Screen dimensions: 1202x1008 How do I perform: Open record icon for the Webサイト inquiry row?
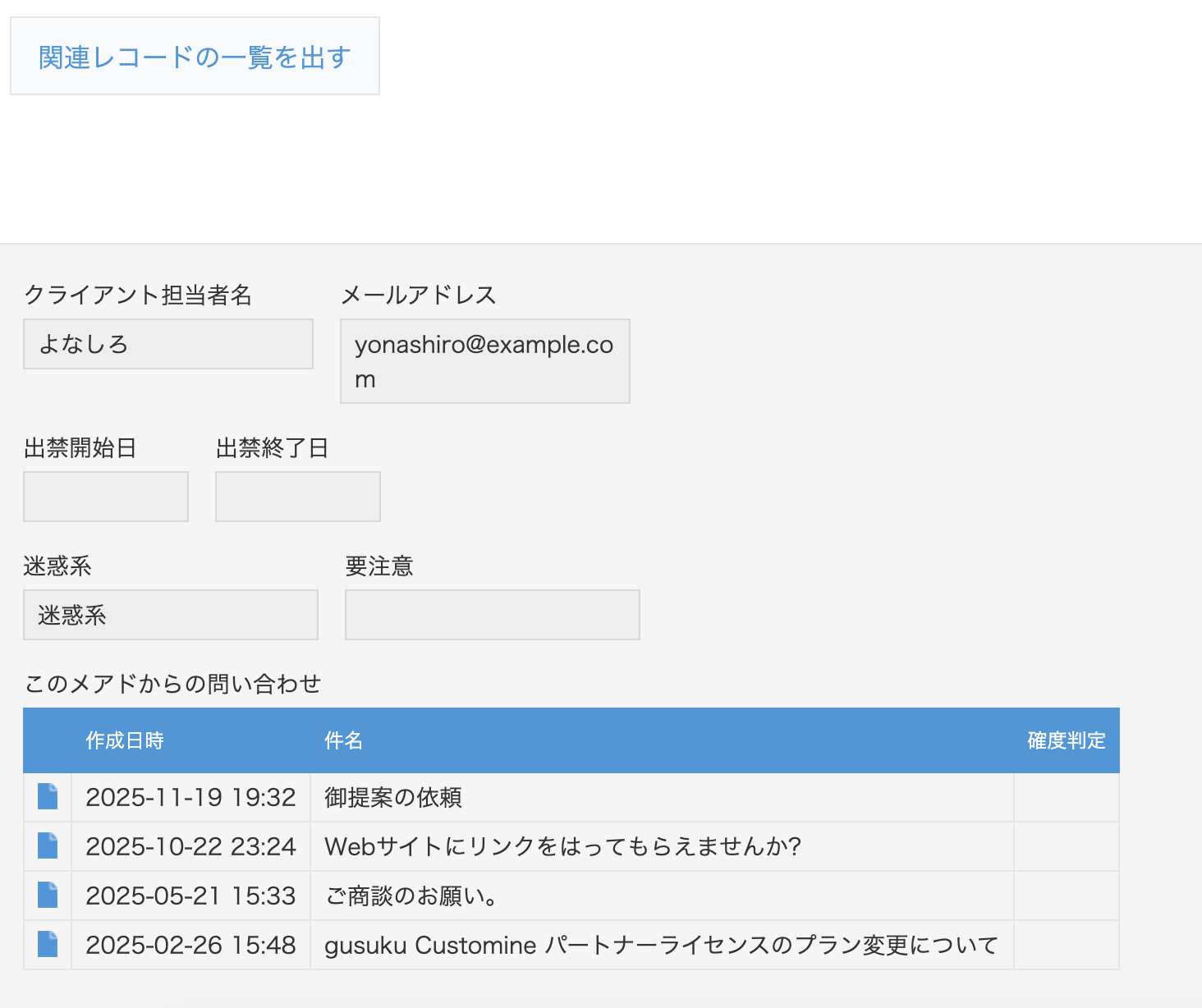point(48,846)
